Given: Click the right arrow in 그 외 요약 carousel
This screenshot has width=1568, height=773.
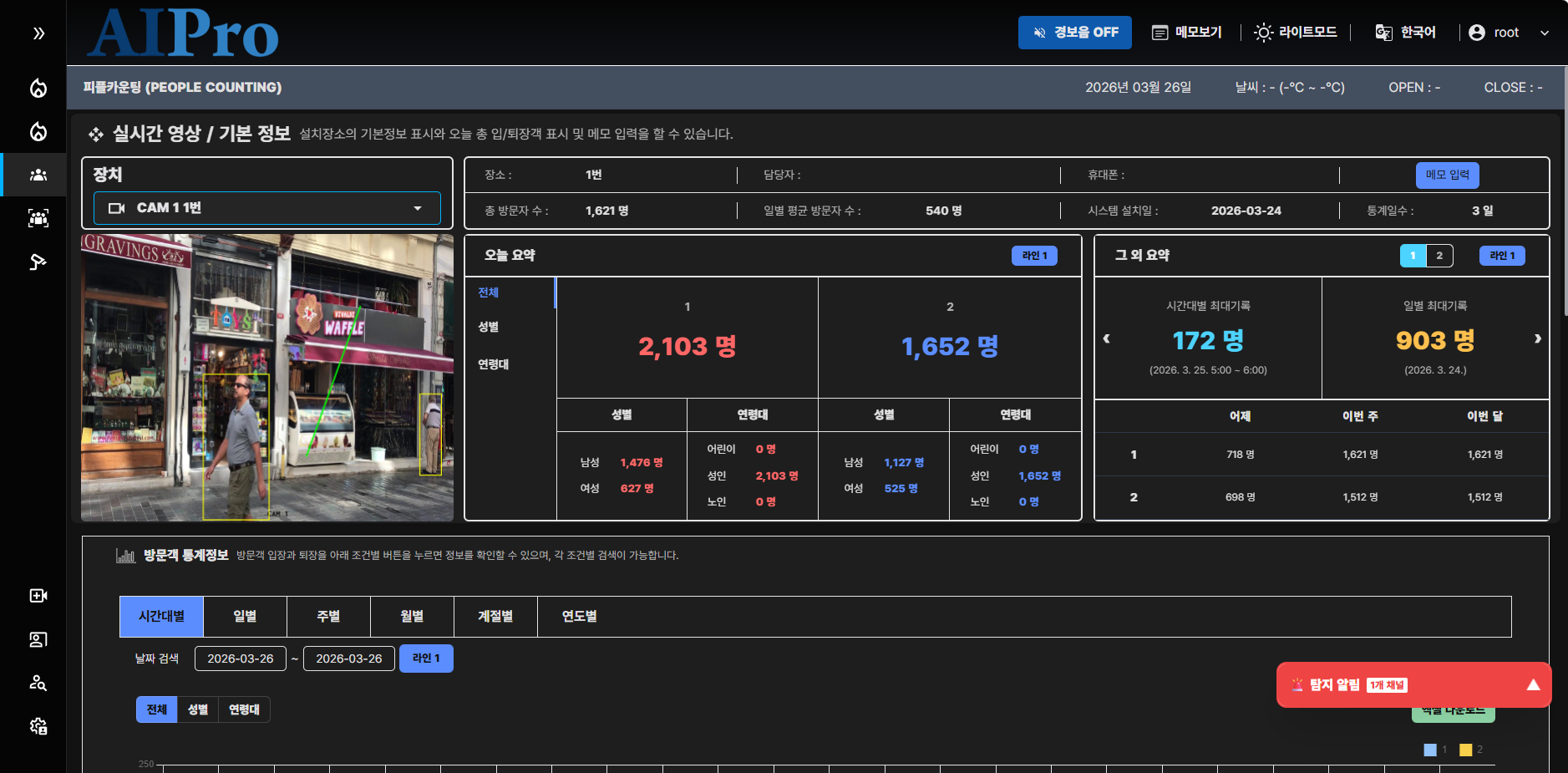Looking at the screenshot, I should (x=1537, y=338).
